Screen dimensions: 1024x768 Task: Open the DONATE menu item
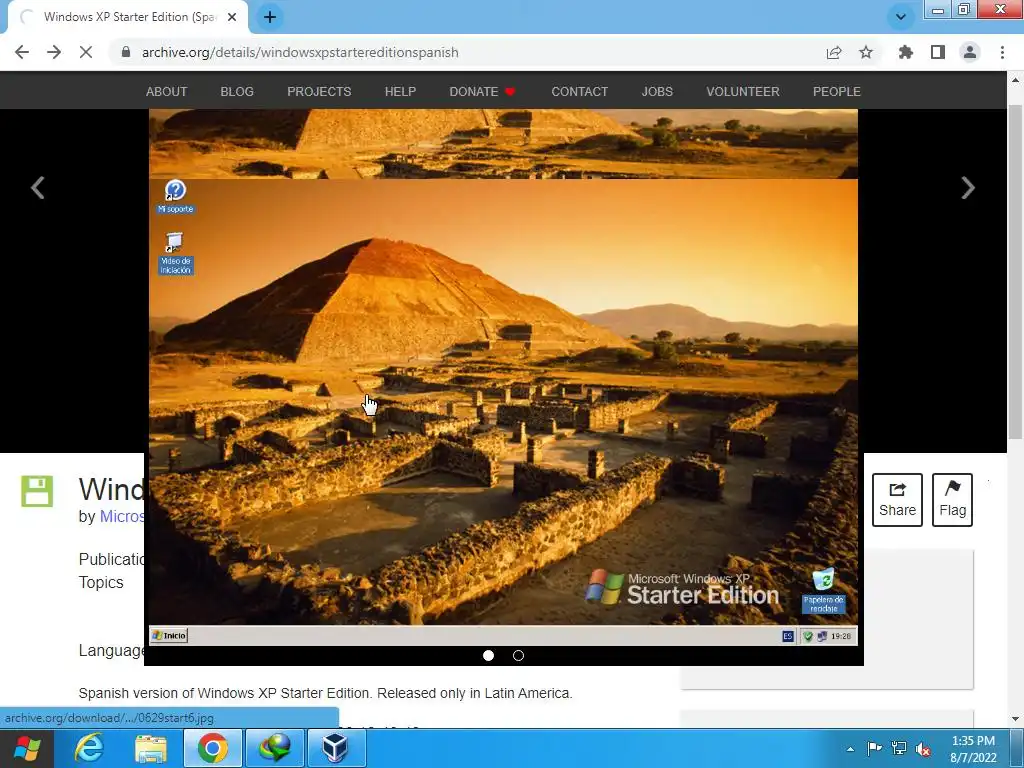(x=482, y=91)
